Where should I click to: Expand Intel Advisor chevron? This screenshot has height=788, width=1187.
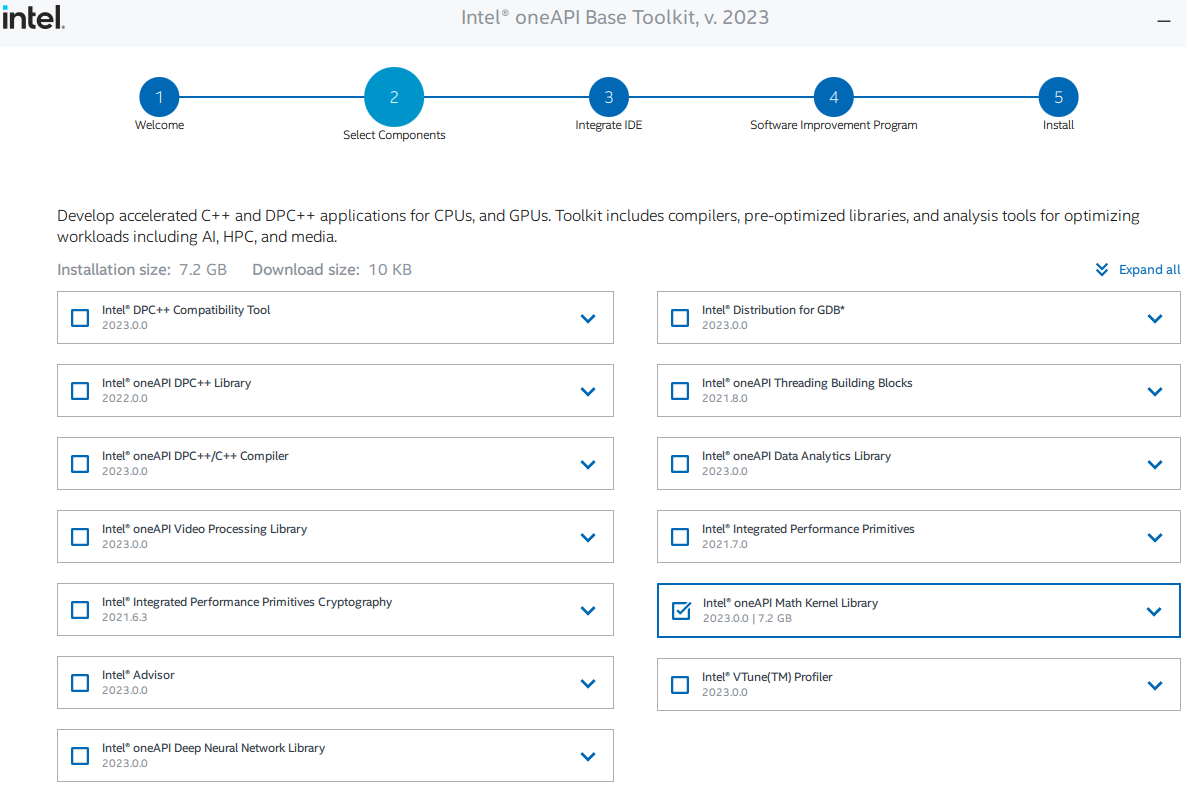(587, 684)
